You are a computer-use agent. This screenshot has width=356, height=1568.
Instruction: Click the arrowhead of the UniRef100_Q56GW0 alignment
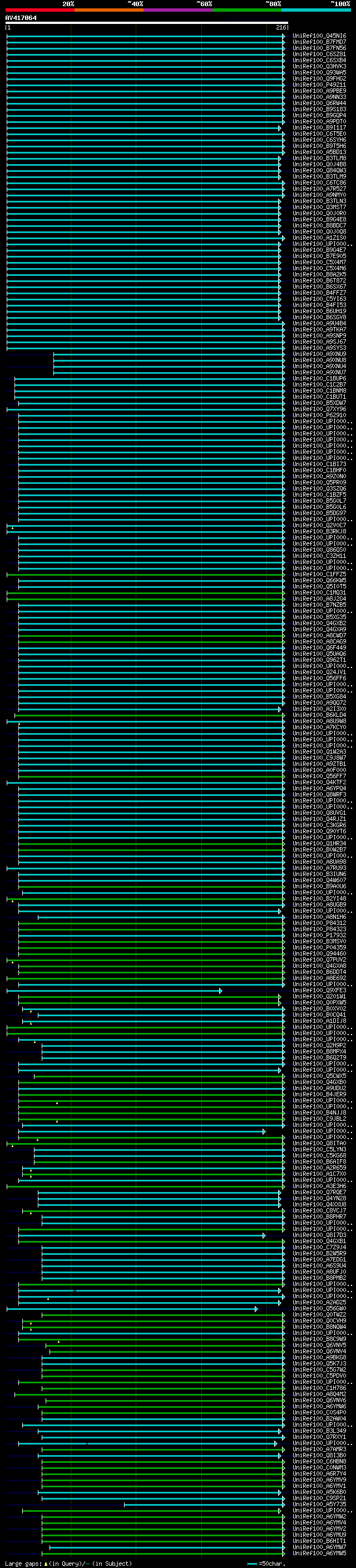(x=256, y=1309)
